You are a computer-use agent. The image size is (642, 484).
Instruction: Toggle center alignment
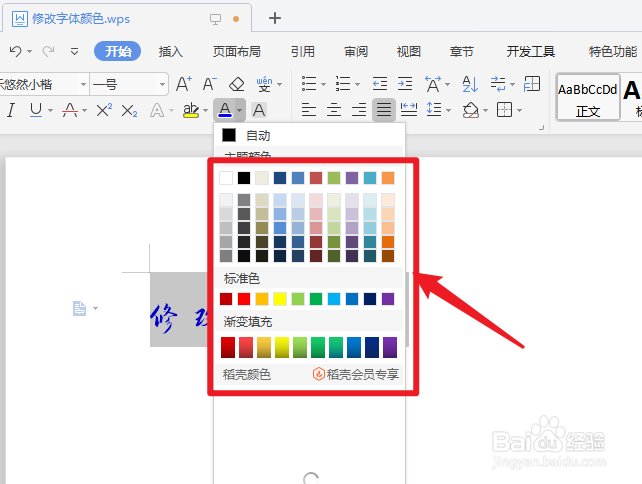(x=334, y=110)
